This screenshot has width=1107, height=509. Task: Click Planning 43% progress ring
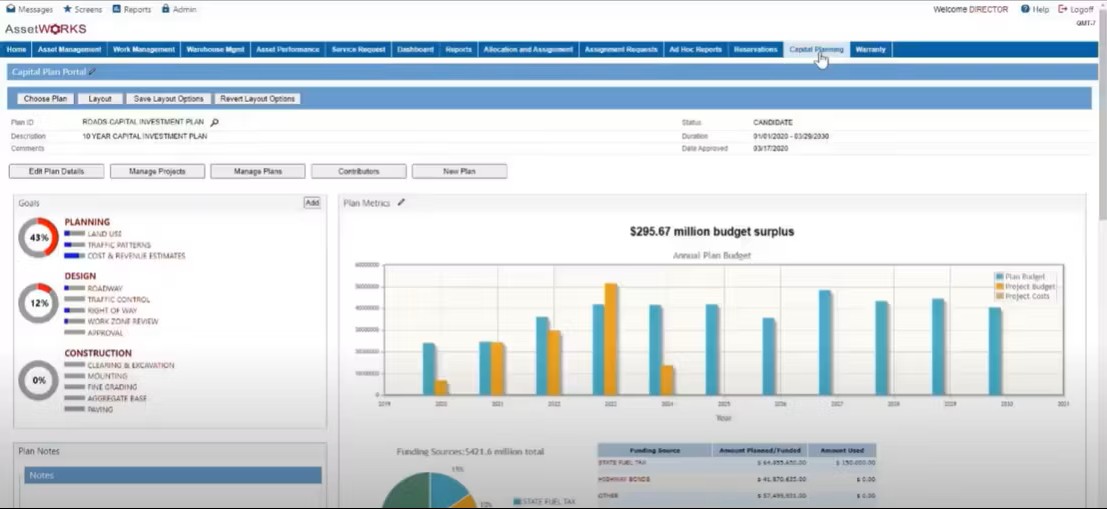pos(38,238)
